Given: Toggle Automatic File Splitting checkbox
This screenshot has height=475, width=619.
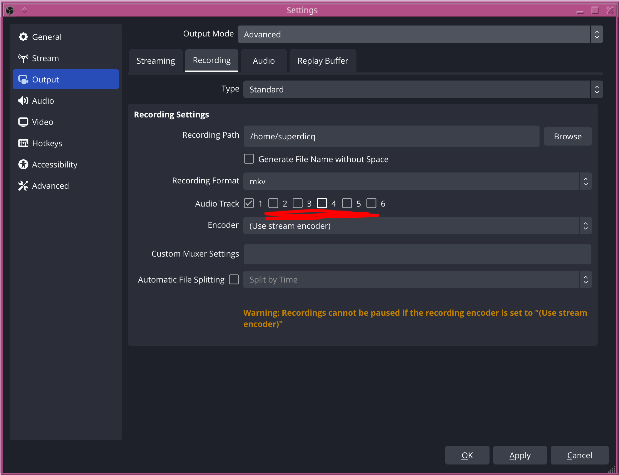Looking at the screenshot, I should tap(235, 280).
